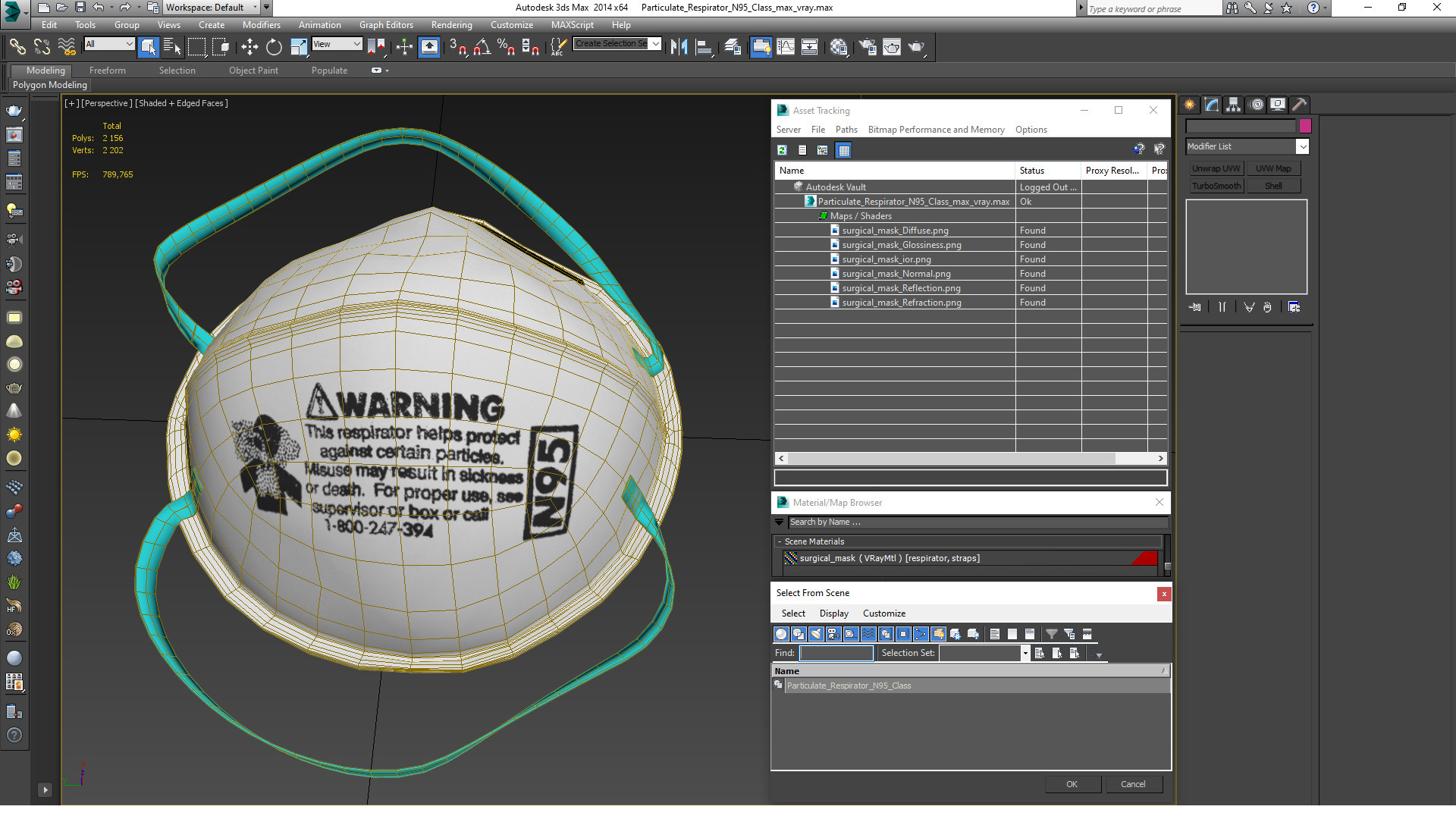Click the Mirror tool icon
The image size is (1456, 819).
point(679,47)
